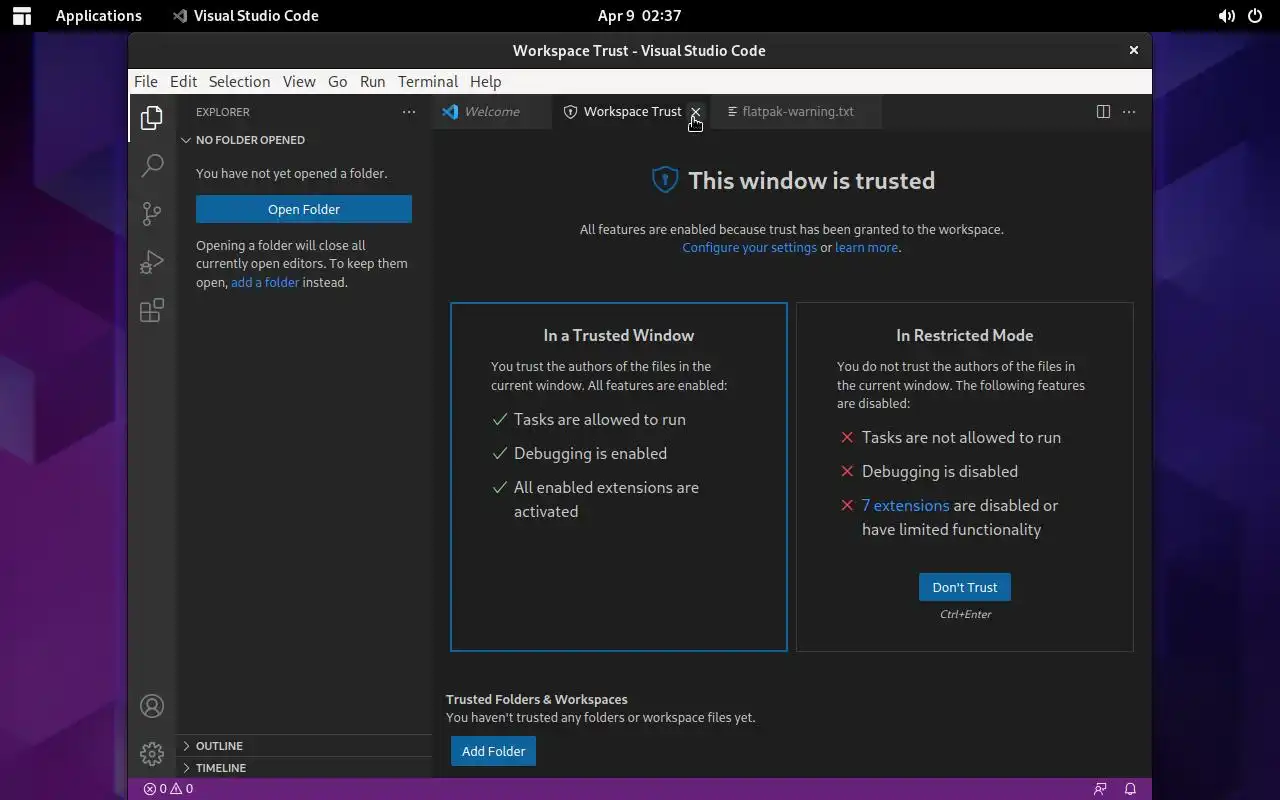Viewport: 1280px width, 800px height.
Task: Click 'Tasks are not allowed to run' text
Action: click(961, 438)
